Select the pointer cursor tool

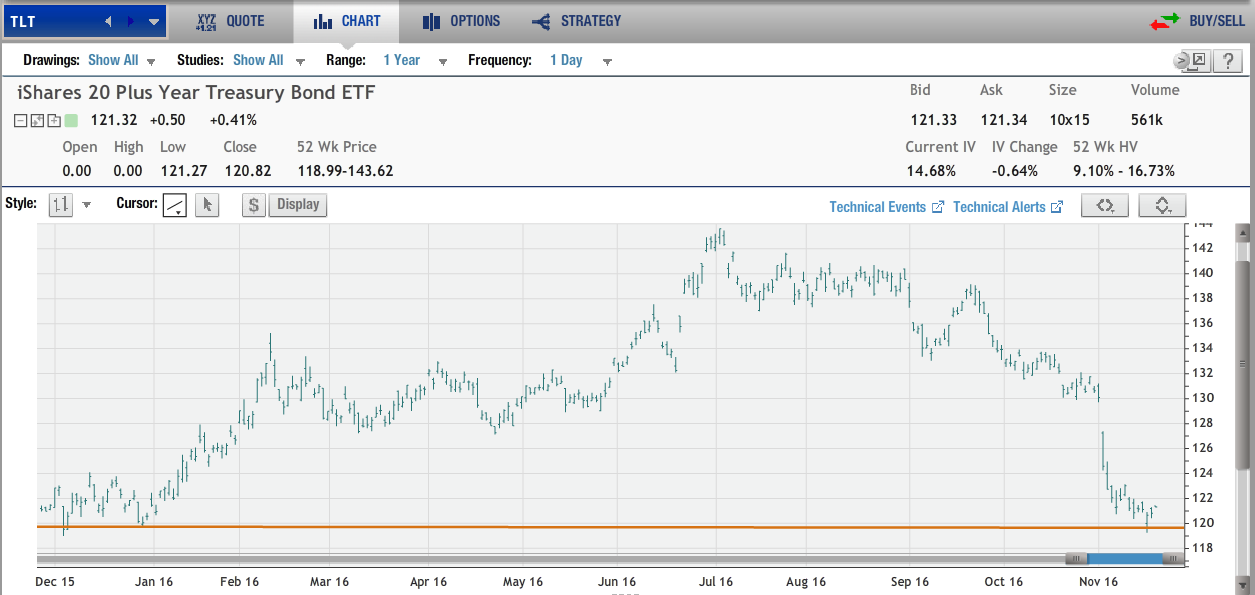click(207, 205)
